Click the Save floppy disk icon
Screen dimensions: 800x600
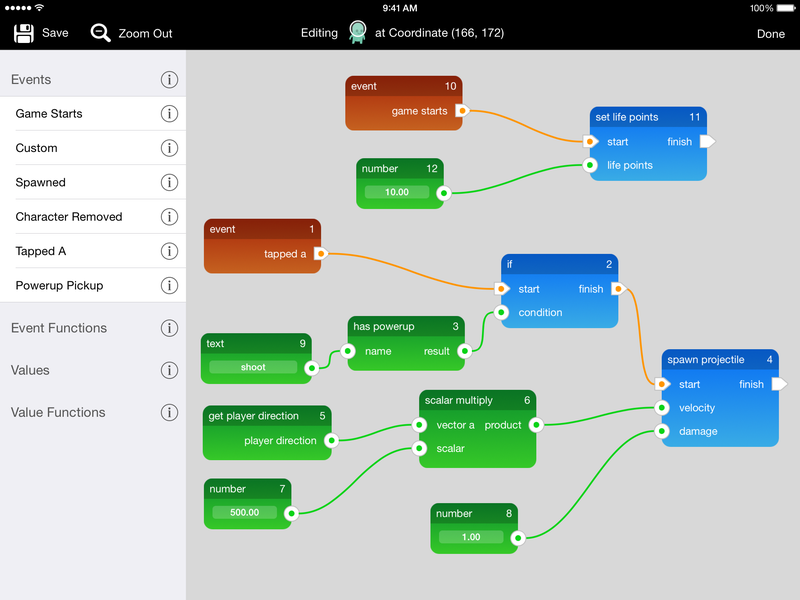(23, 33)
